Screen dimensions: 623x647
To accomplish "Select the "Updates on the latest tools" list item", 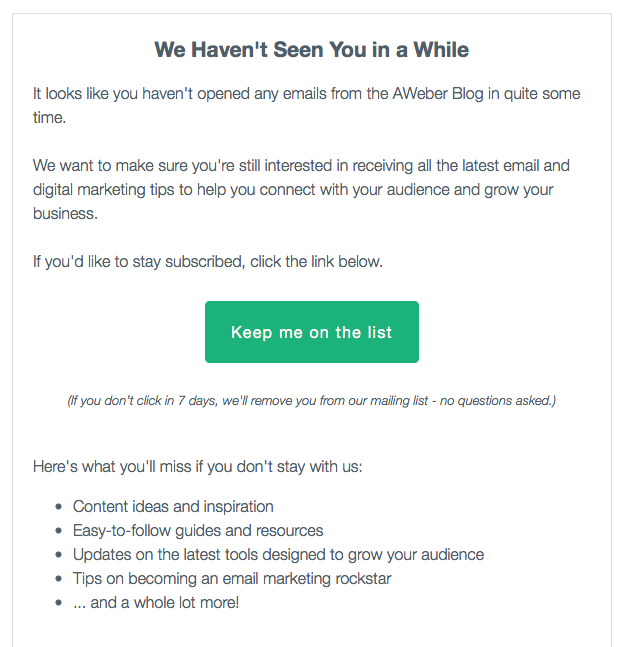I will tap(278, 555).
